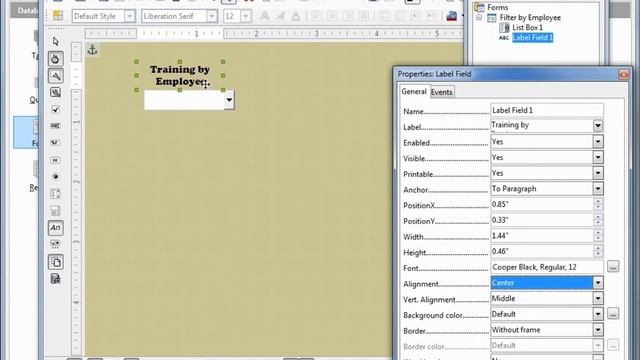
Task: Click the Width value 1.44" field
Action: click(x=542, y=236)
